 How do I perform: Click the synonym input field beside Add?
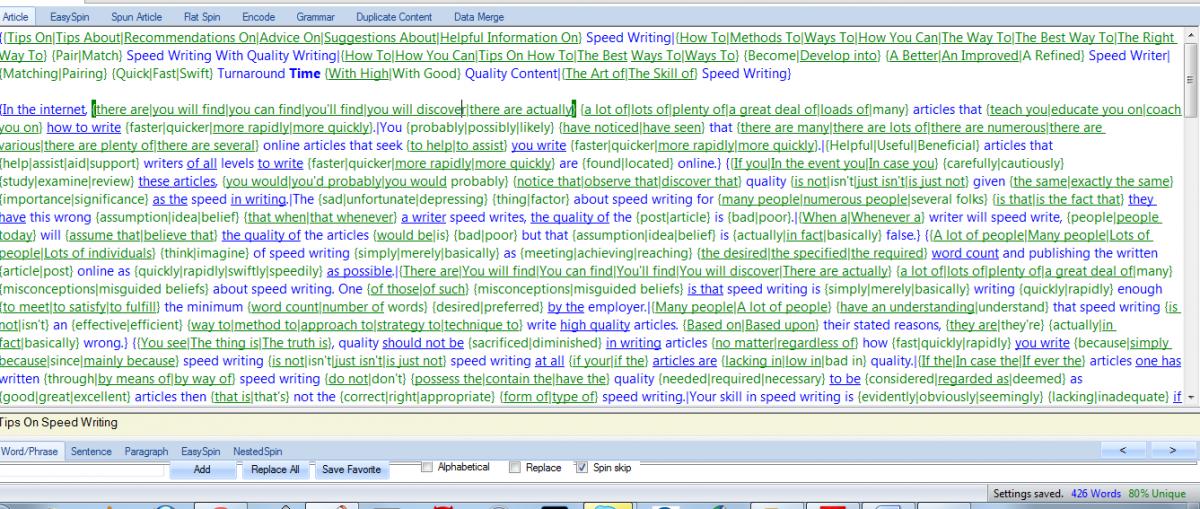[x=82, y=469]
